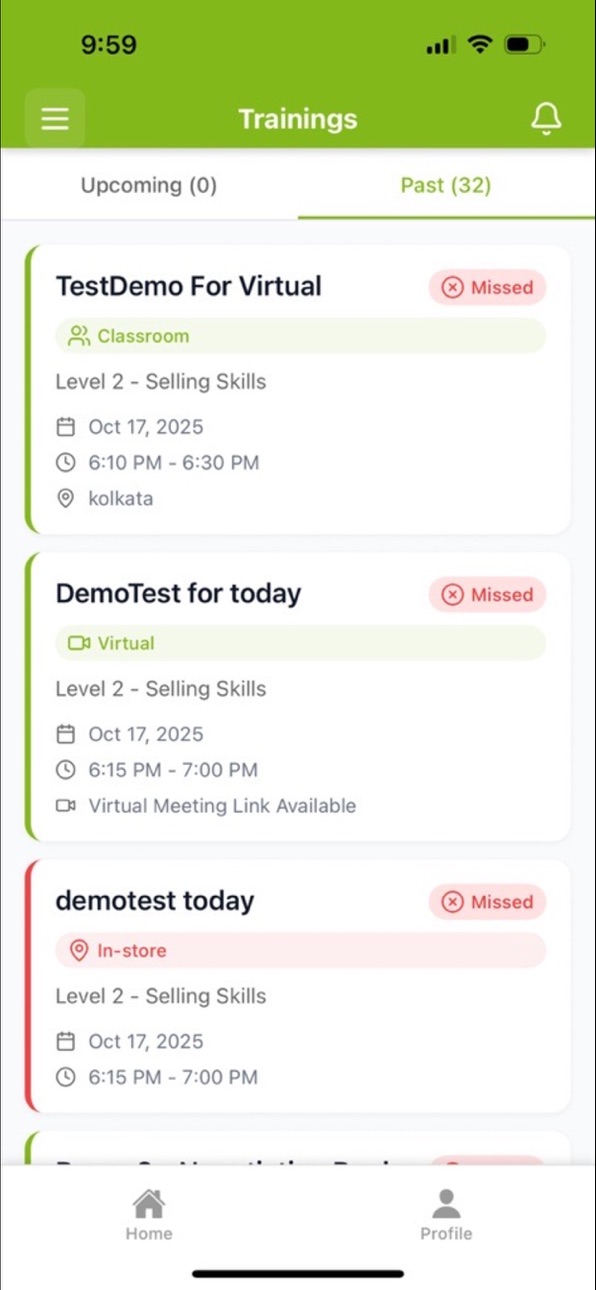Select the Past (32) tab

click(446, 185)
